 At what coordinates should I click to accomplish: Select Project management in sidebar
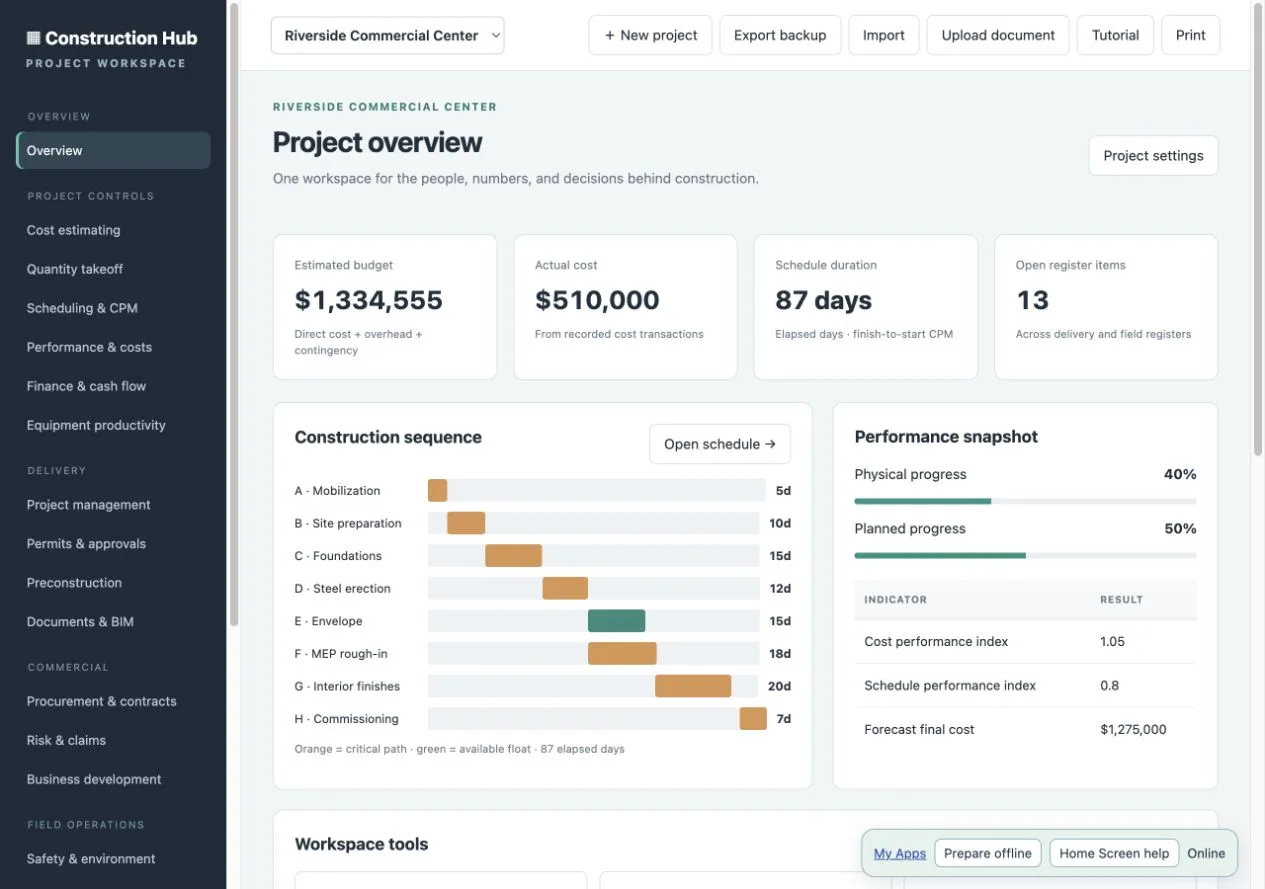(114, 505)
